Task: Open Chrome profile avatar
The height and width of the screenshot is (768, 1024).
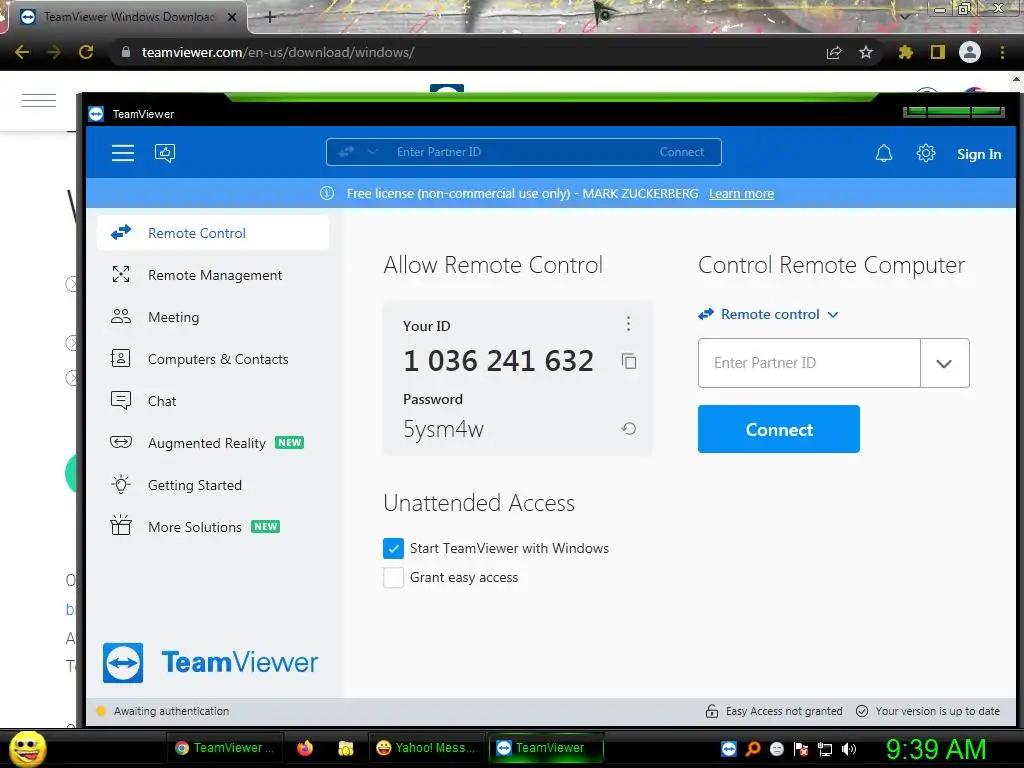Action: pos(970,52)
